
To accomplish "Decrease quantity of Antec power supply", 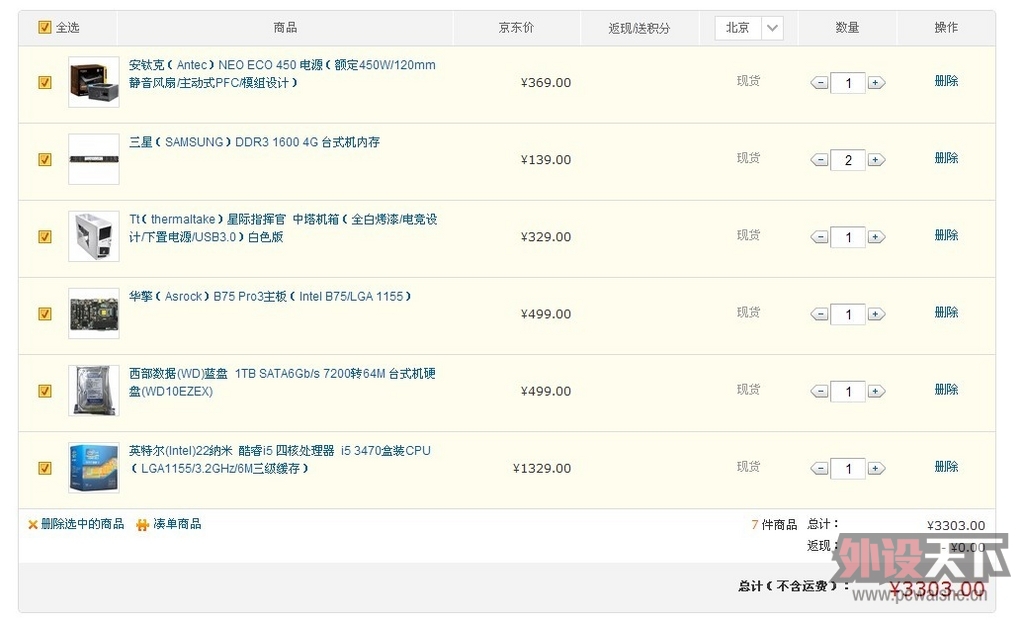I will click(819, 83).
